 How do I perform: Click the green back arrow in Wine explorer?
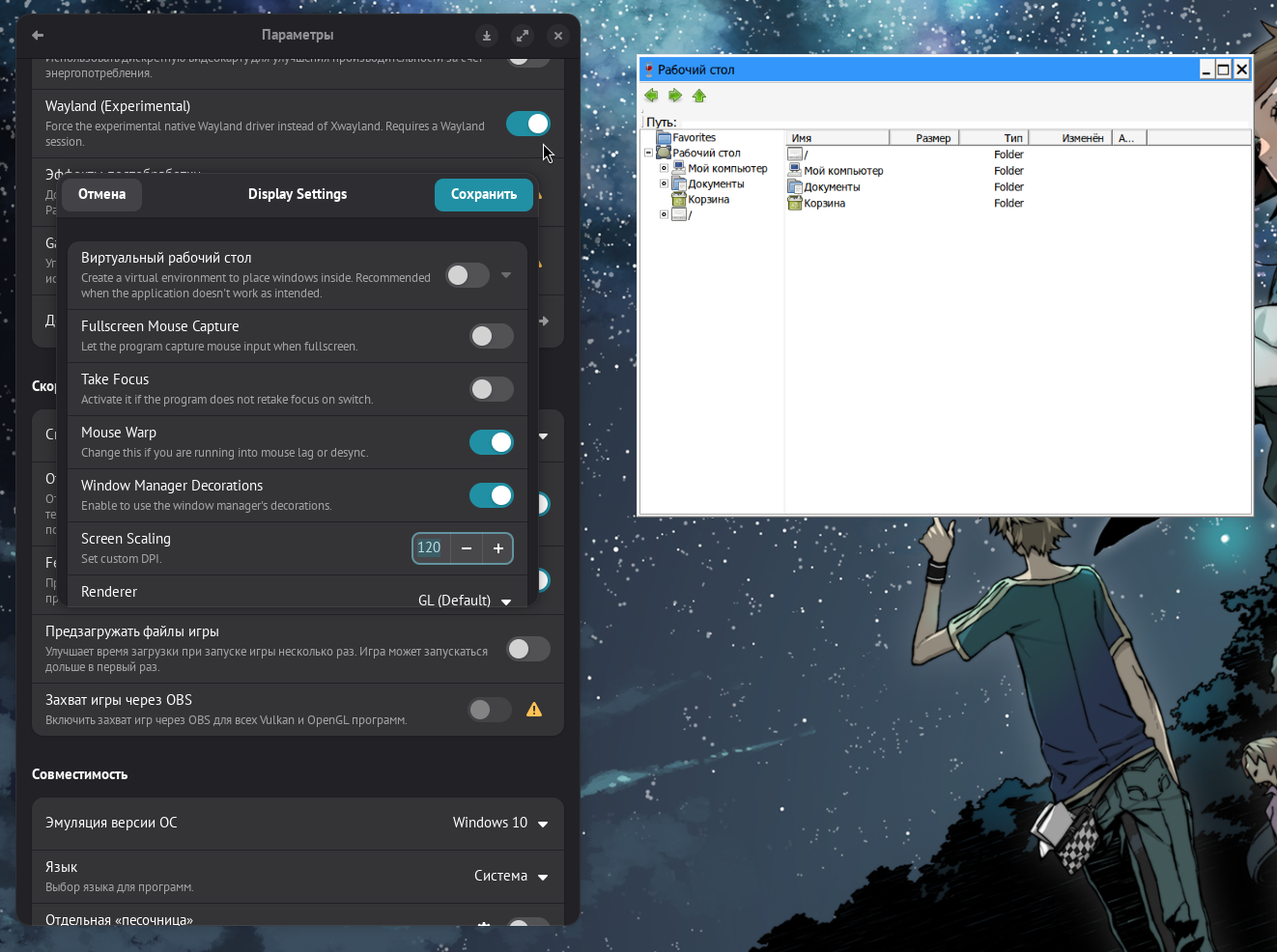coord(651,96)
